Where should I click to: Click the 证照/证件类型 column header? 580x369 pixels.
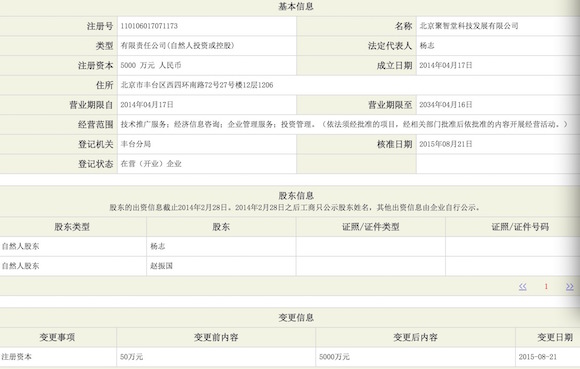(371, 227)
